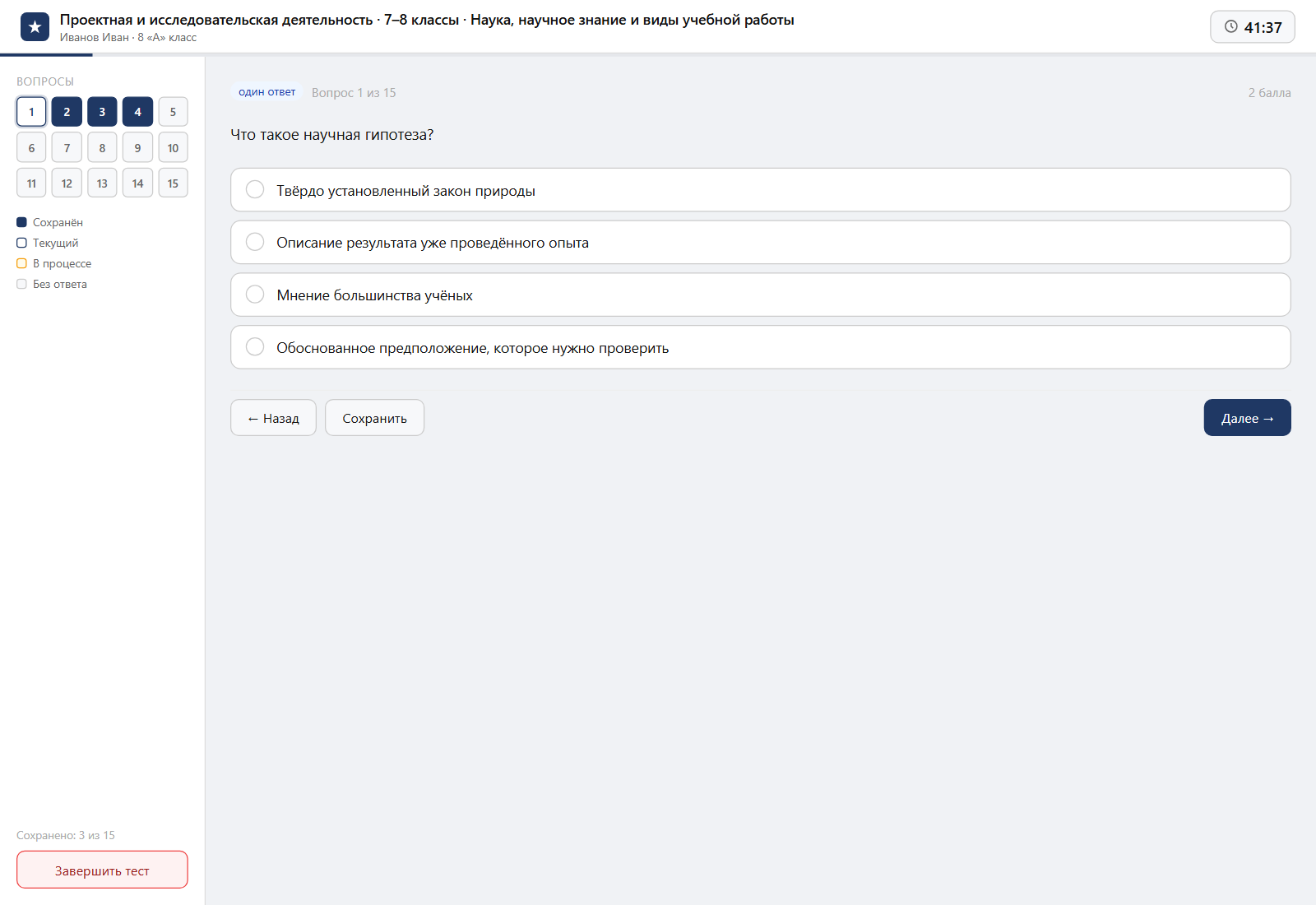
Task: Select answer 'Твёрдо установленный закон природы'
Action: click(x=760, y=190)
